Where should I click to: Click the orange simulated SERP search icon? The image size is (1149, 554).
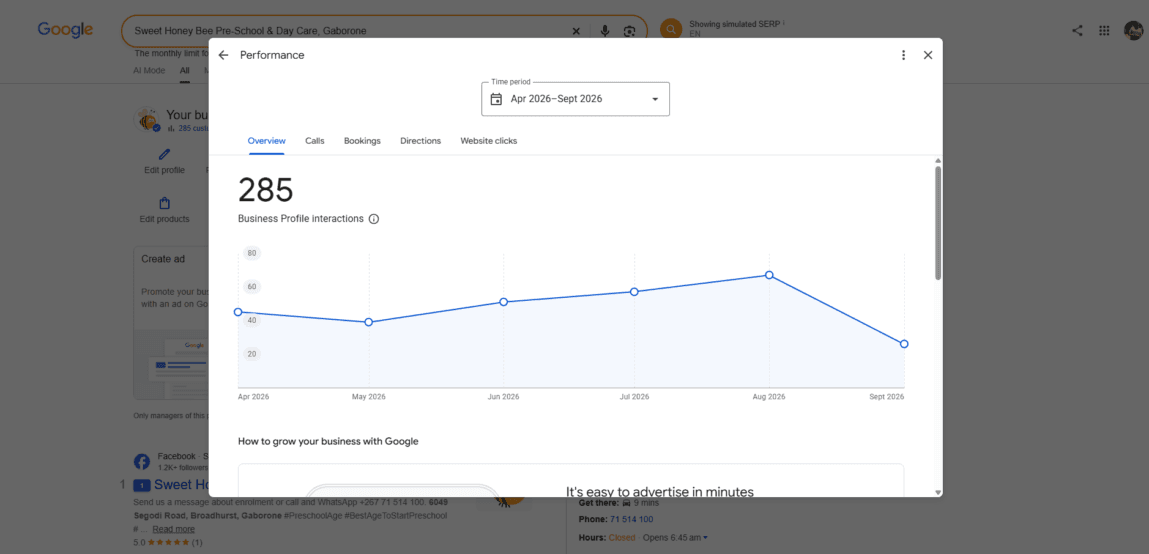(671, 29)
